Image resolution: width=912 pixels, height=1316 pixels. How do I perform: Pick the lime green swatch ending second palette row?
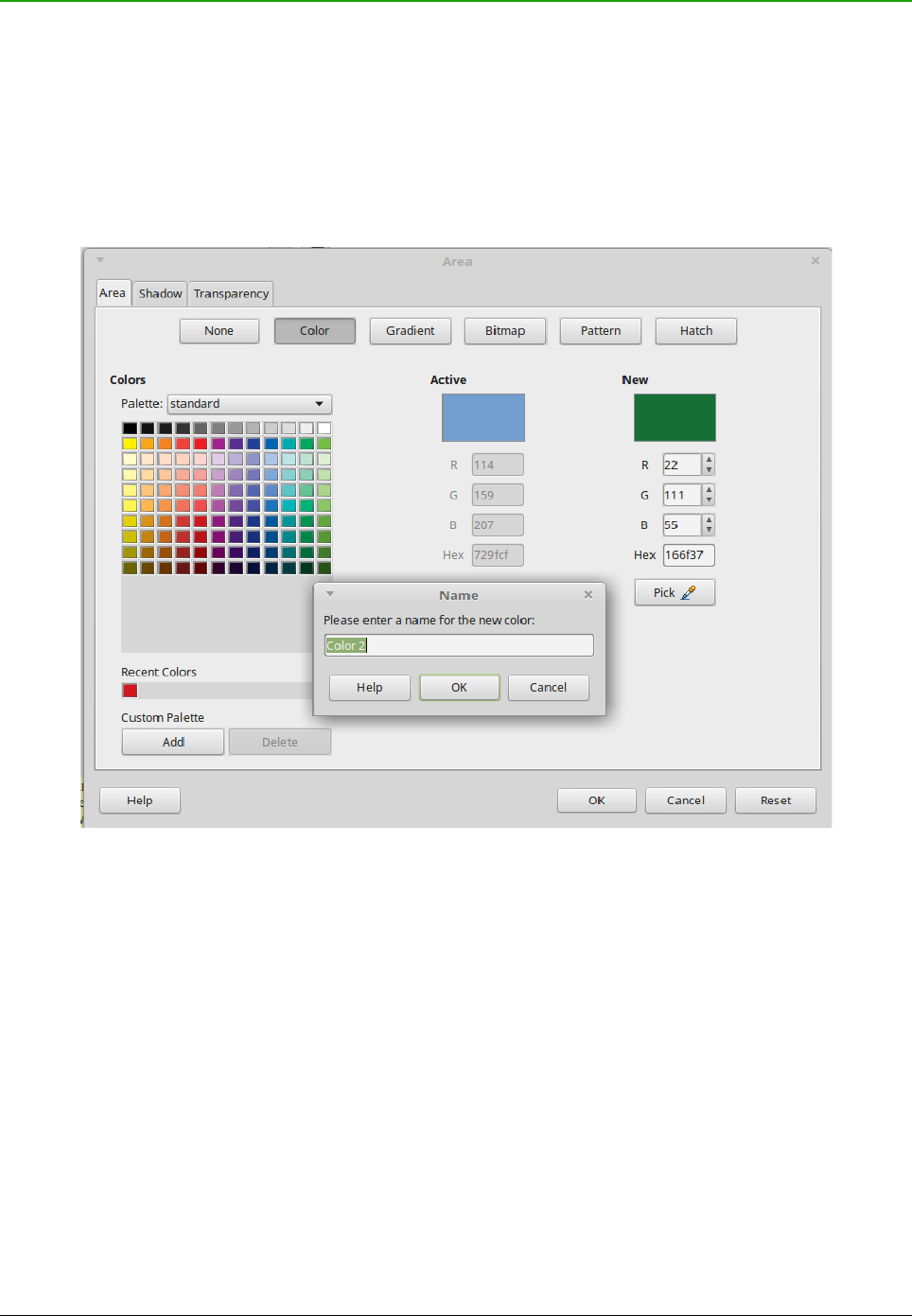[324, 444]
